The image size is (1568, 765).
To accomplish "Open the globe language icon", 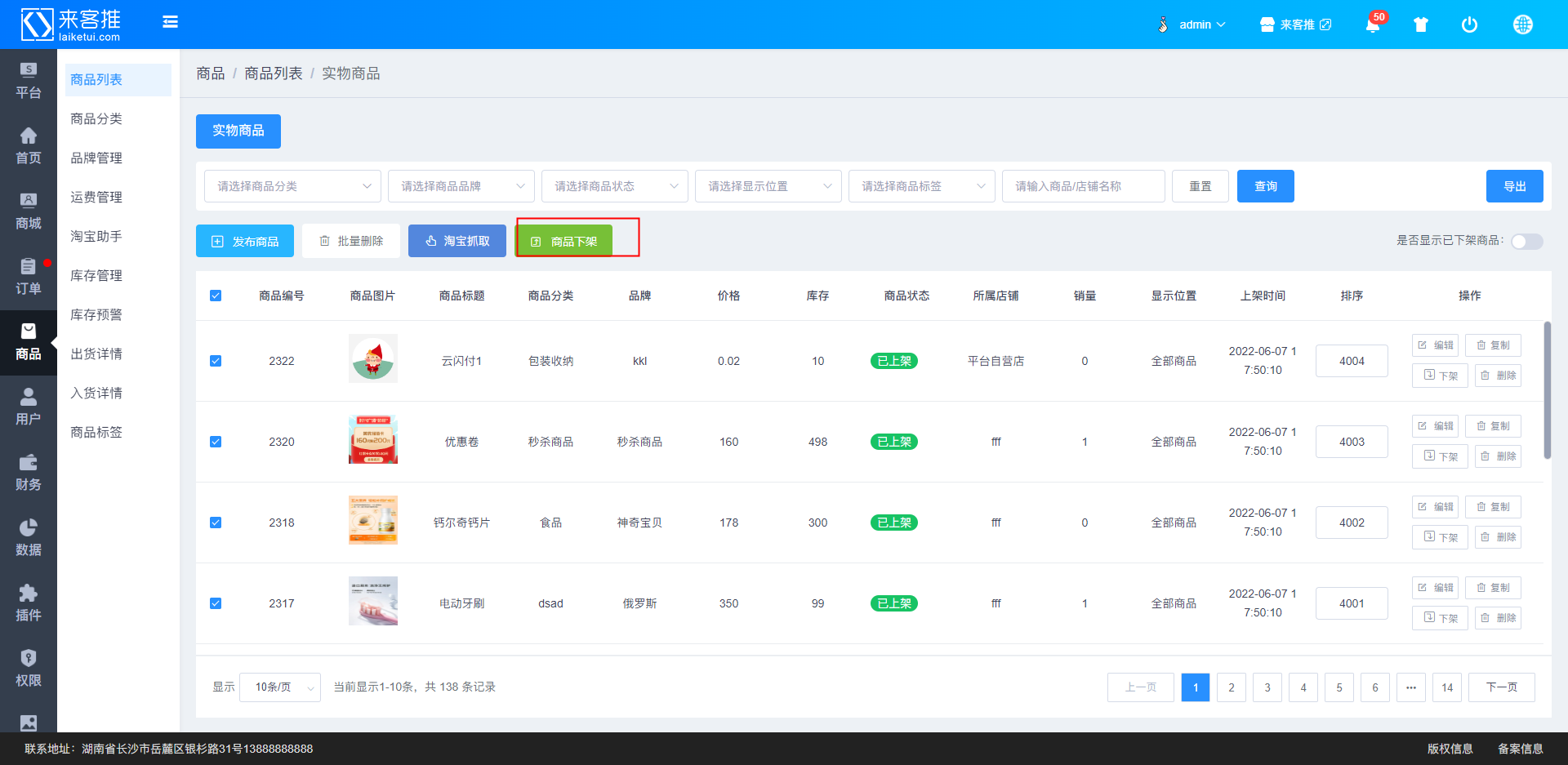I will (1522, 24).
